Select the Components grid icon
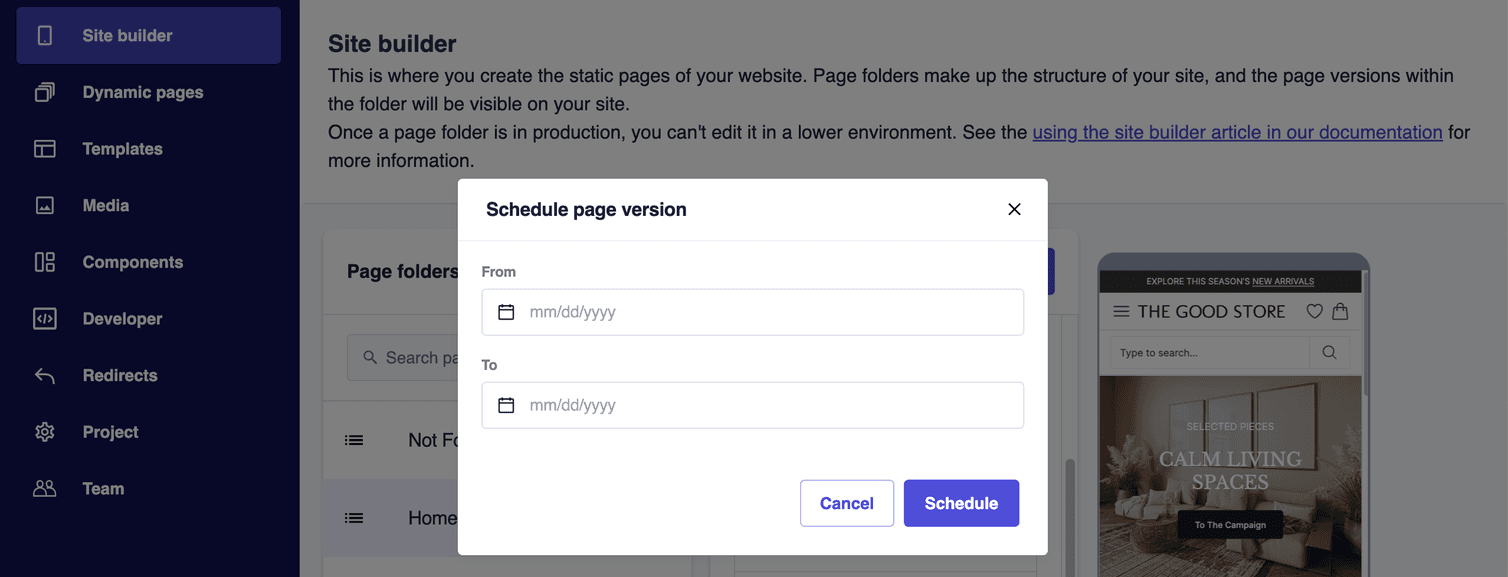The height and width of the screenshot is (577, 1508). (45, 262)
